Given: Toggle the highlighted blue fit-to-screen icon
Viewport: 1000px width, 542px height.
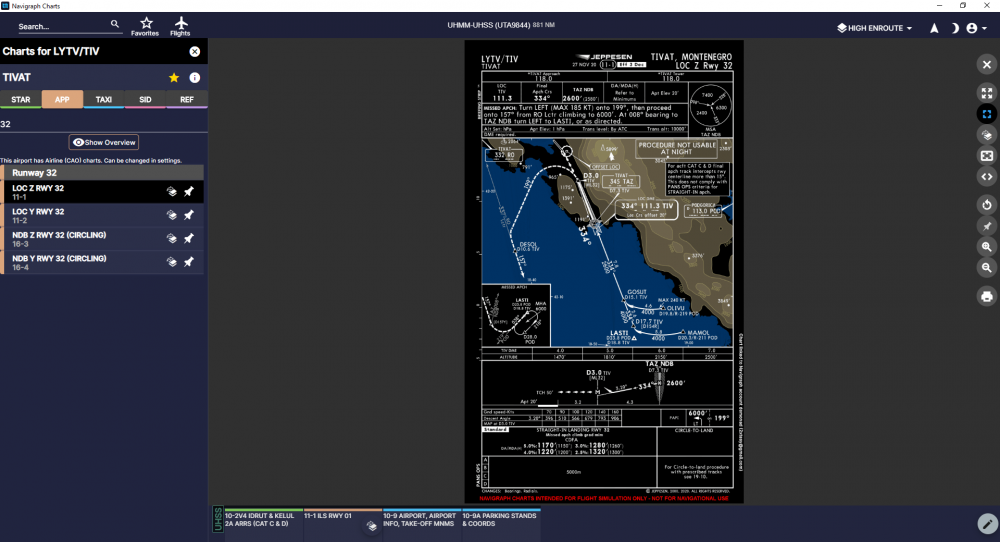Looking at the screenshot, I should [x=987, y=114].
